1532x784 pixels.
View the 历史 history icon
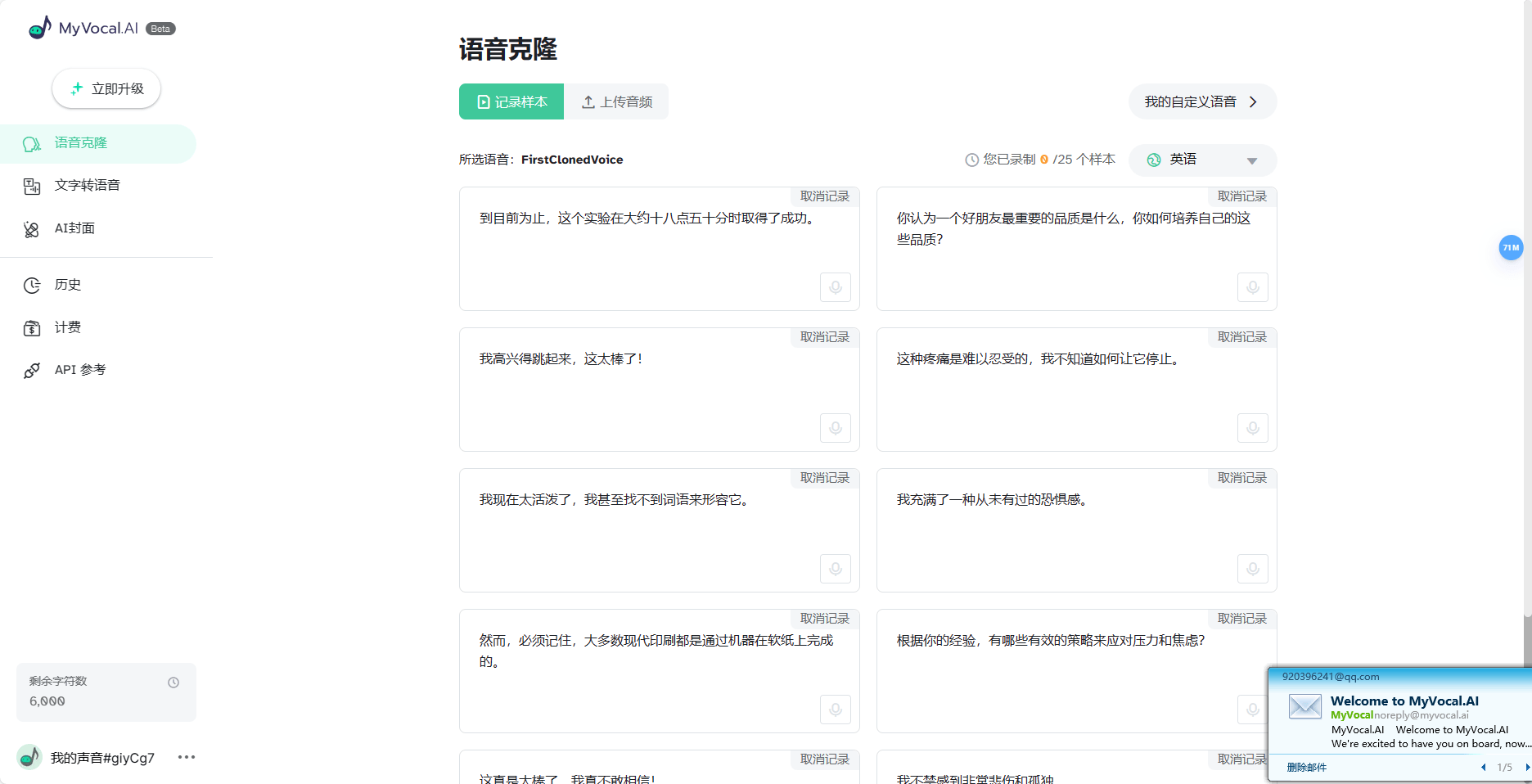pyautogui.click(x=31, y=285)
